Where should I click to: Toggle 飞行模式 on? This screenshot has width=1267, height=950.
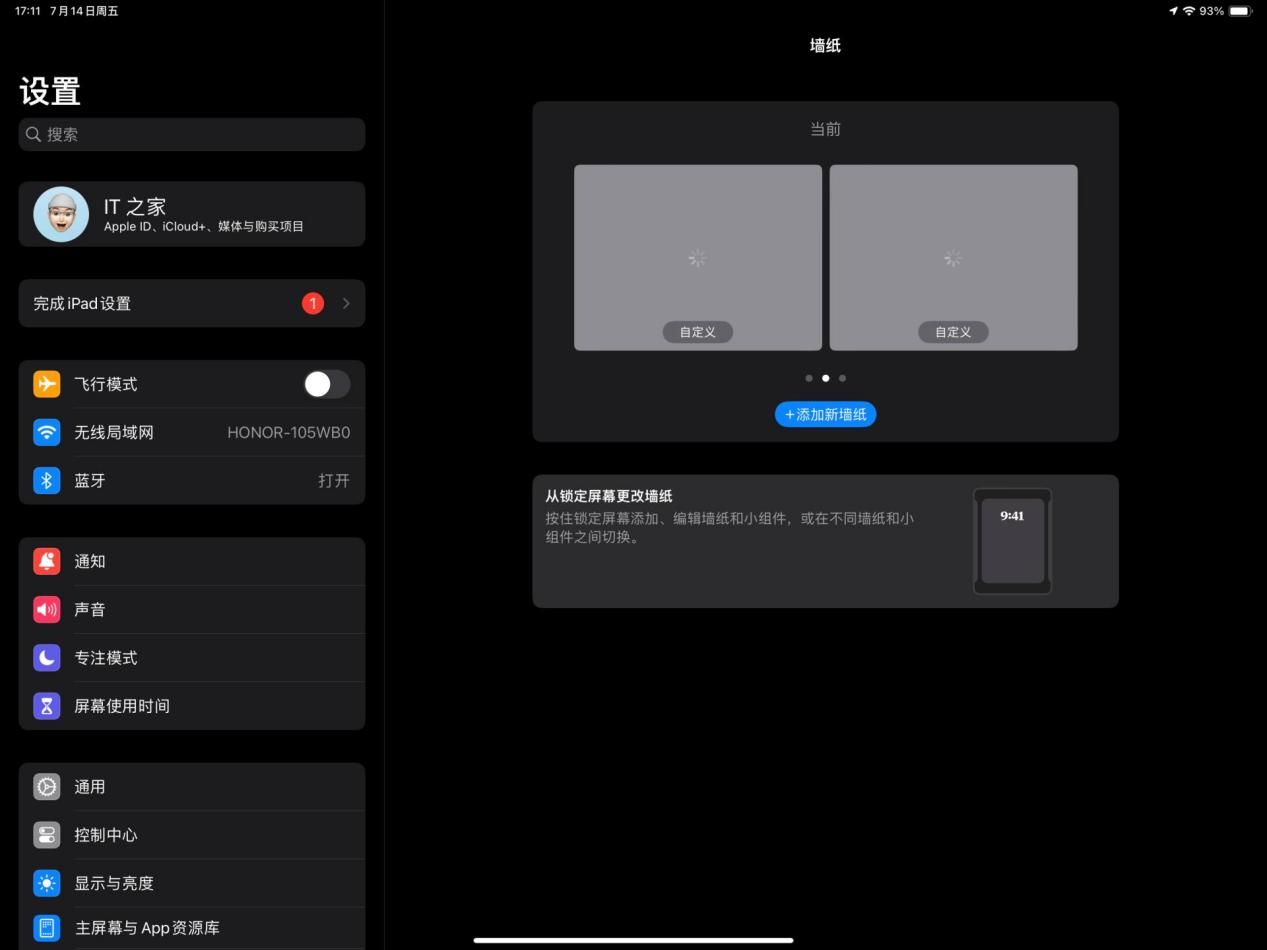[x=326, y=384]
